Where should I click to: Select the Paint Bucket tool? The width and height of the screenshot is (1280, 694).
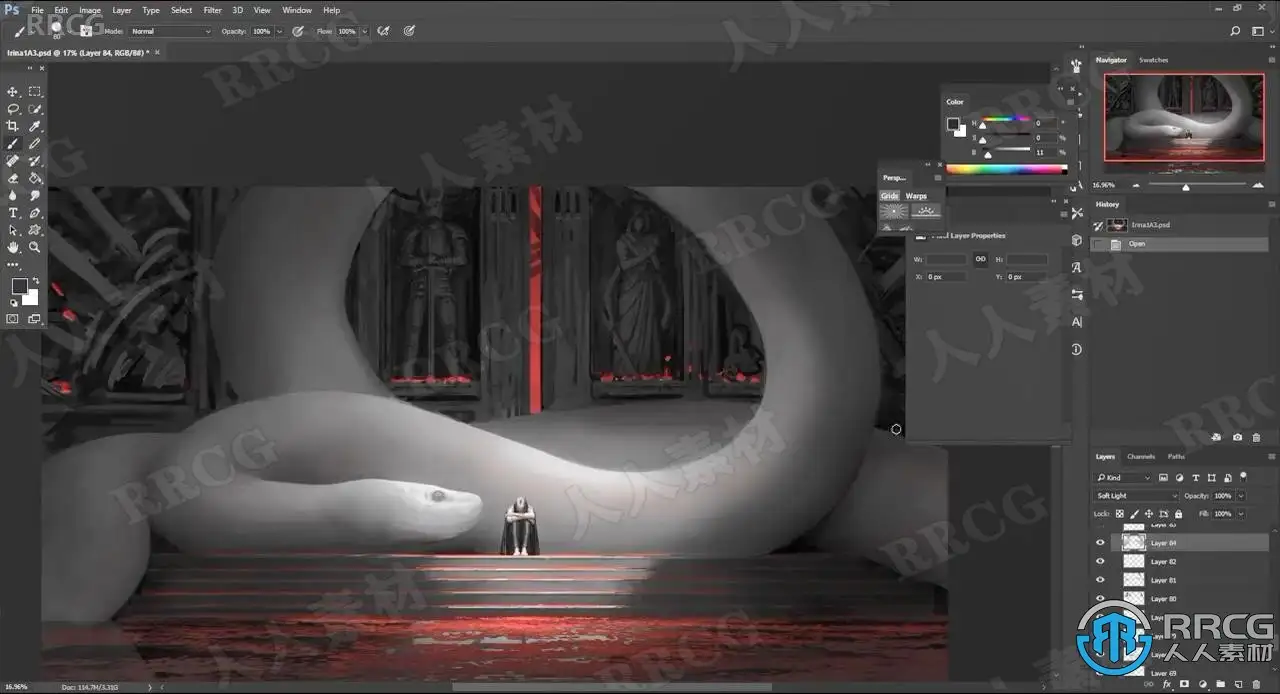(x=35, y=178)
